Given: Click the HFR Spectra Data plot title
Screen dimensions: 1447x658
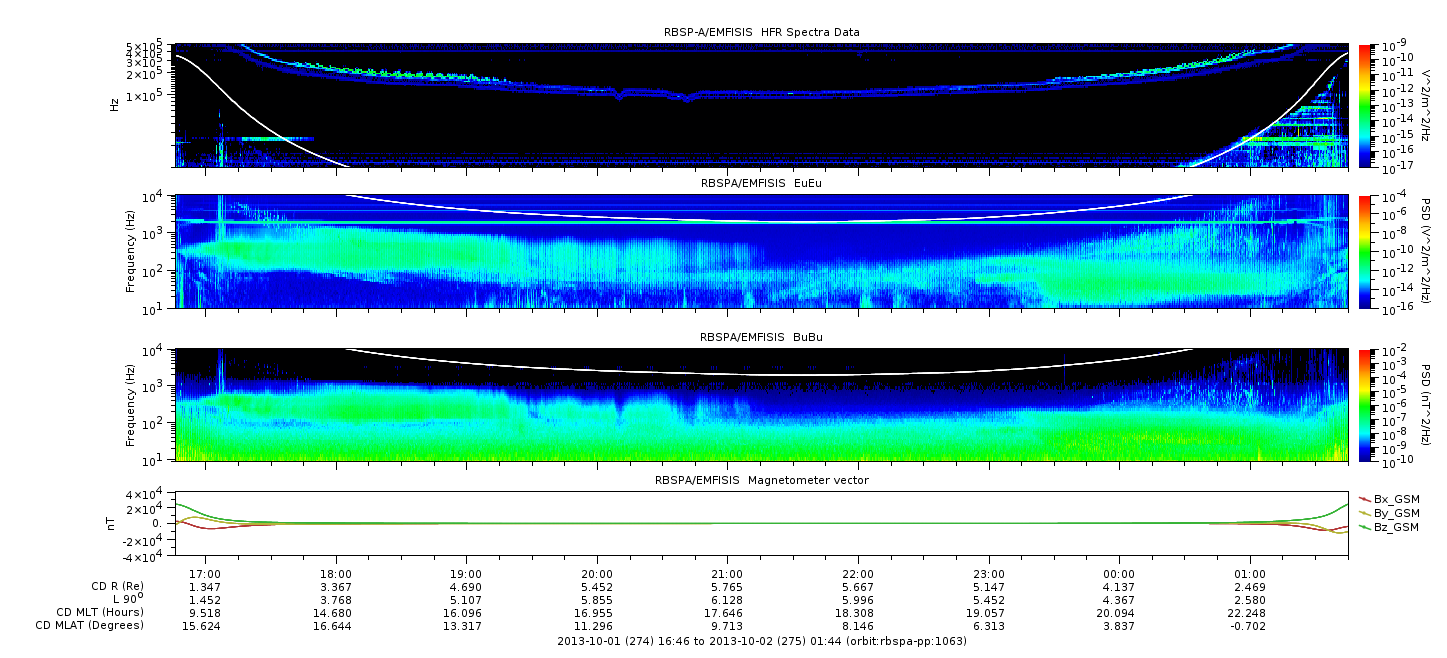Looking at the screenshot, I should pos(761,32).
